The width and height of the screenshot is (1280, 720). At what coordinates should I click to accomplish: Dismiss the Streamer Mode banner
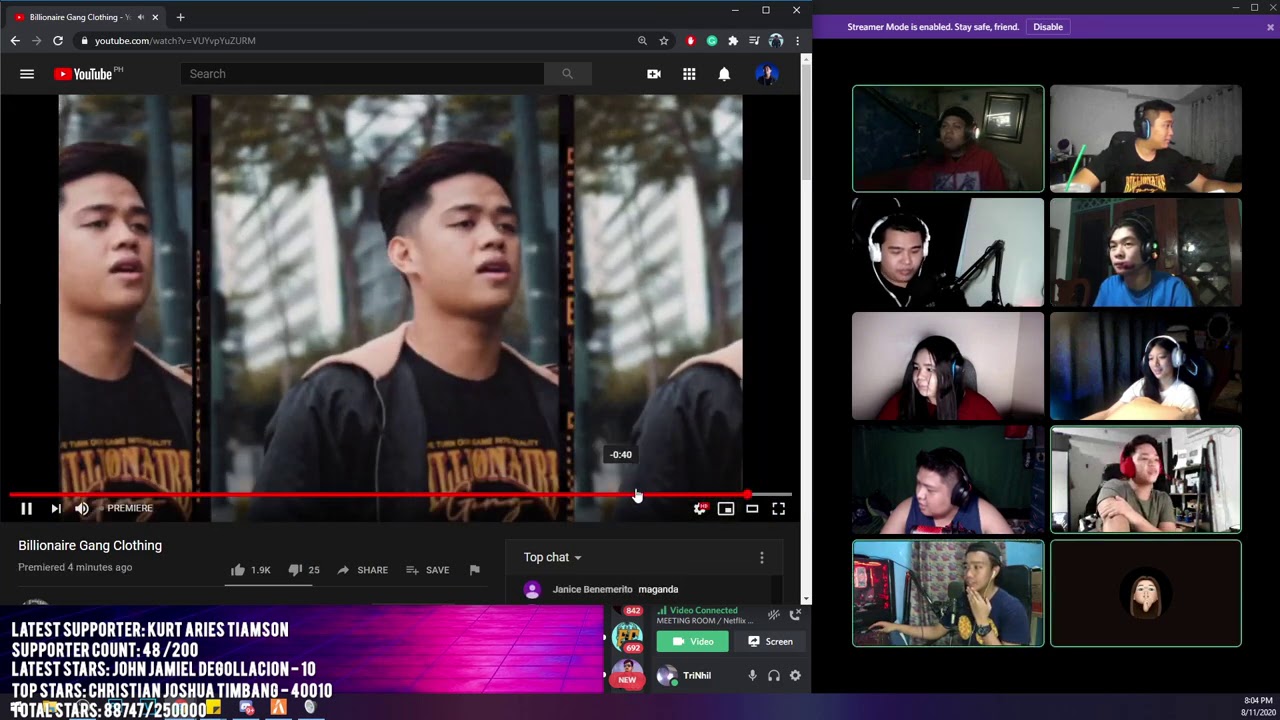(1270, 27)
